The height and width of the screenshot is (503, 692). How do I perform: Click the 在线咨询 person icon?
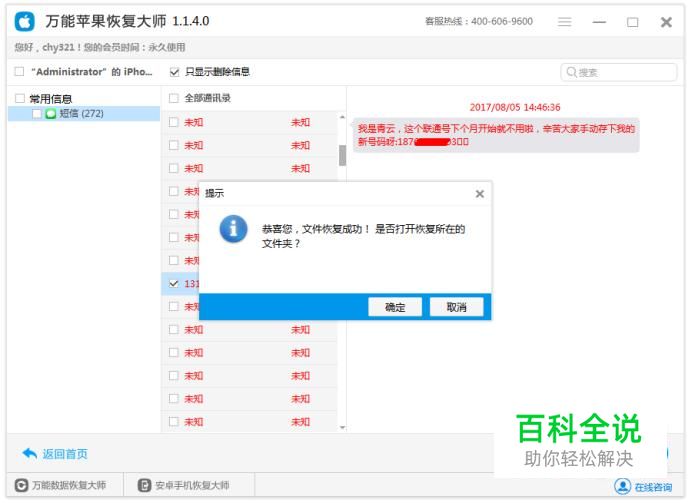pos(622,486)
